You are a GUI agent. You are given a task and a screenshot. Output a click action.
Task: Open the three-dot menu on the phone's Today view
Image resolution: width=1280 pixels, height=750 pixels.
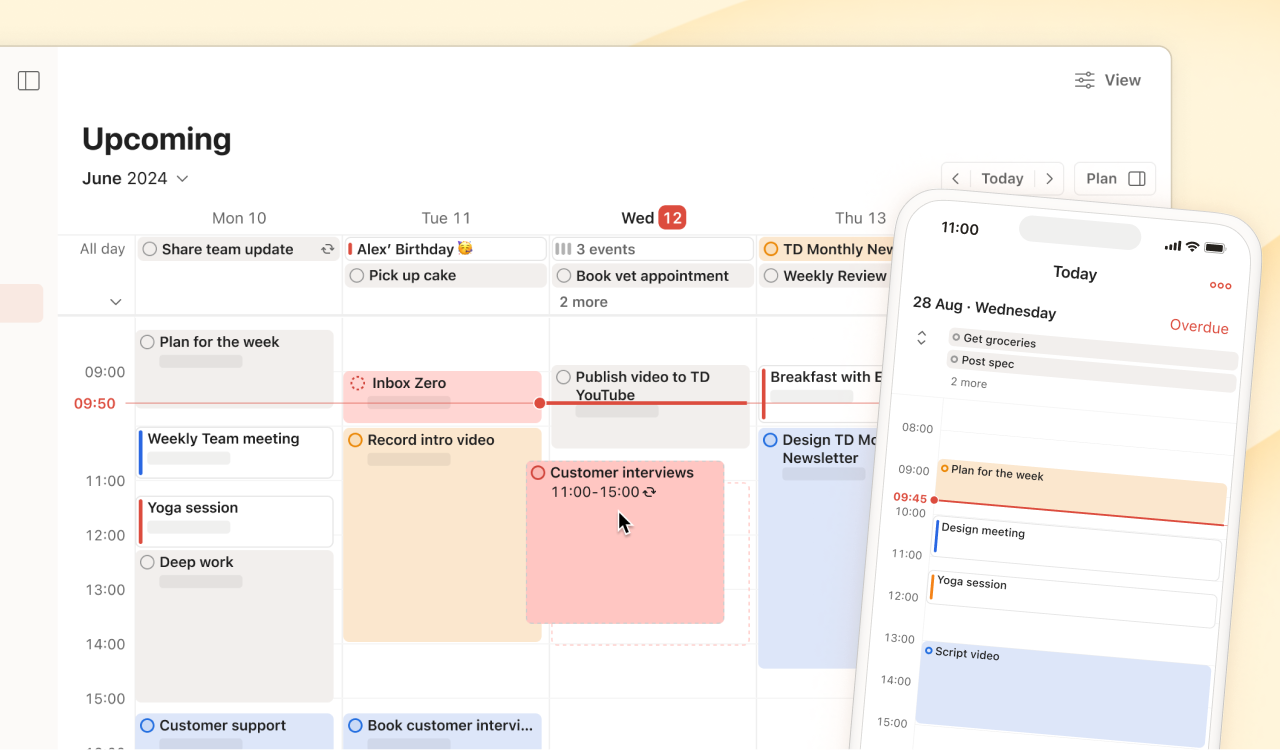click(1220, 285)
